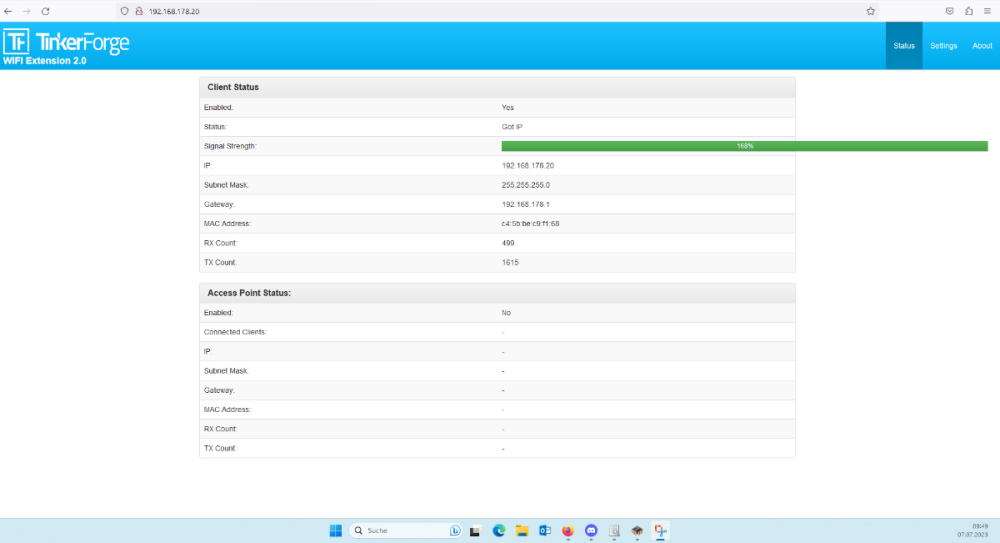Select the Status tab

(904, 46)
